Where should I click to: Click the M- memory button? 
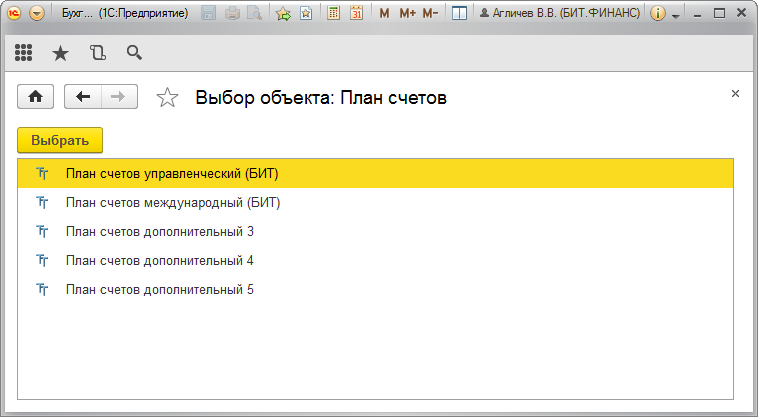point(430,14)
